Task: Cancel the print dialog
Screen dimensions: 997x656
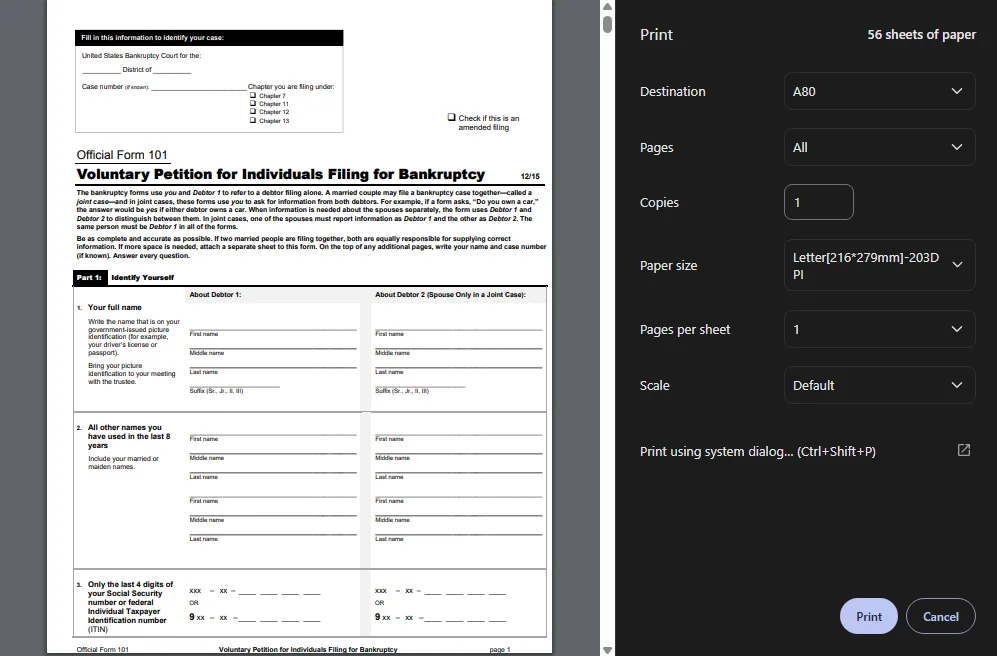Action: point(940,616)
